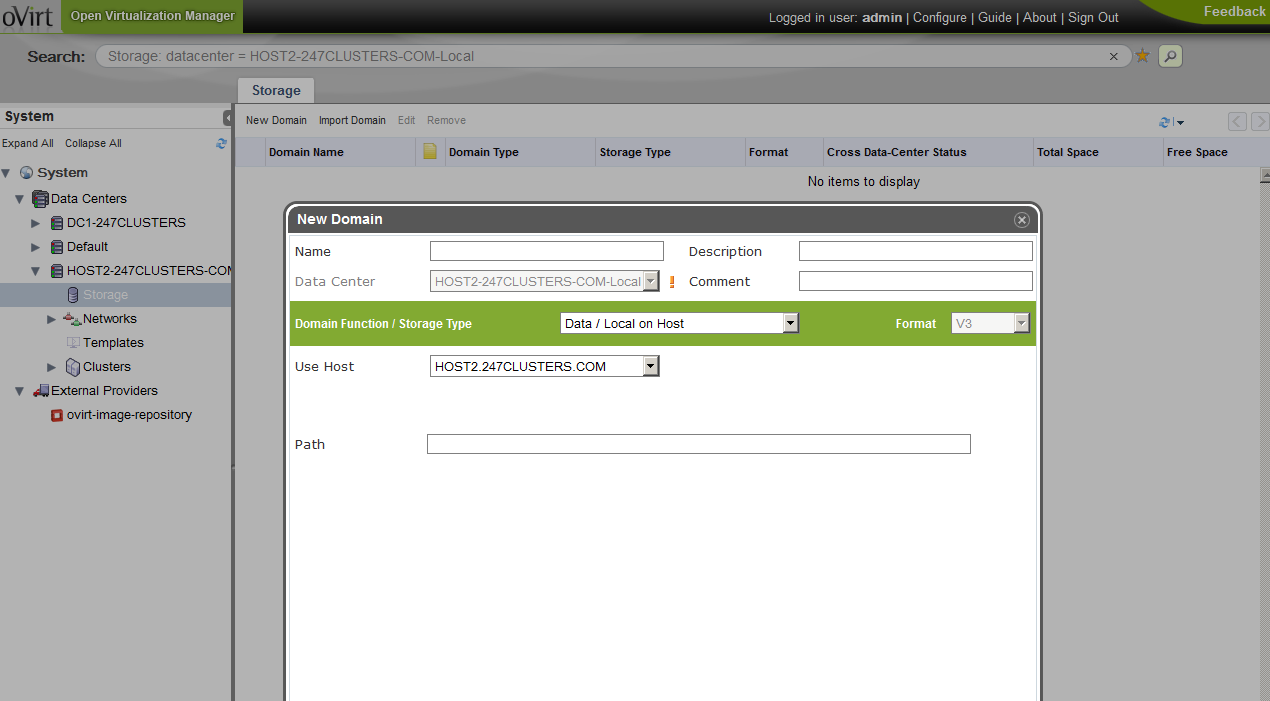1270x701 pixels.
Task: Expand the DC1-247CLUSTERS data center node
Action: tap(36, 223)
